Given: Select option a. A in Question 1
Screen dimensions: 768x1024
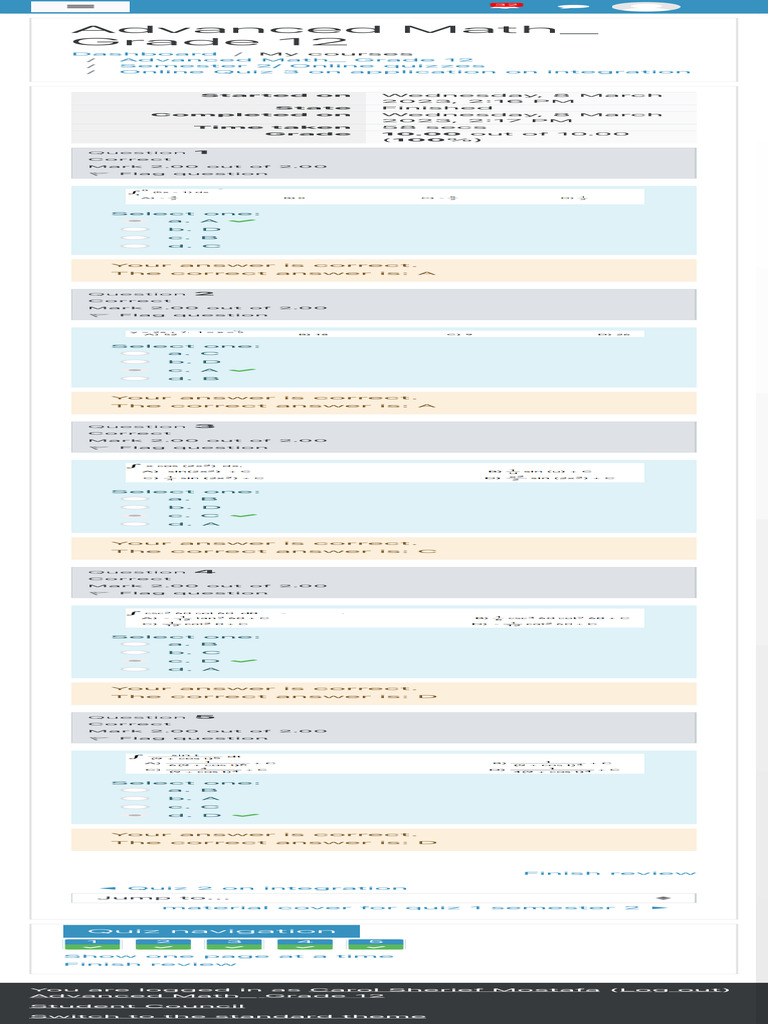Looking at the screenshot, I should [135, 221].
